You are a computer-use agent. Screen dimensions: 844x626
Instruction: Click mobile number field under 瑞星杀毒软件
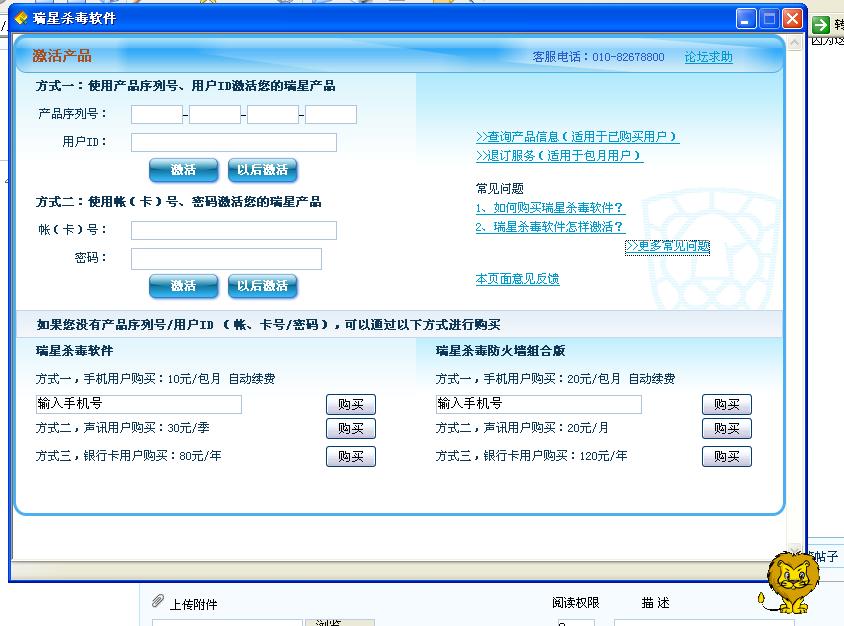tap(139, 404)
